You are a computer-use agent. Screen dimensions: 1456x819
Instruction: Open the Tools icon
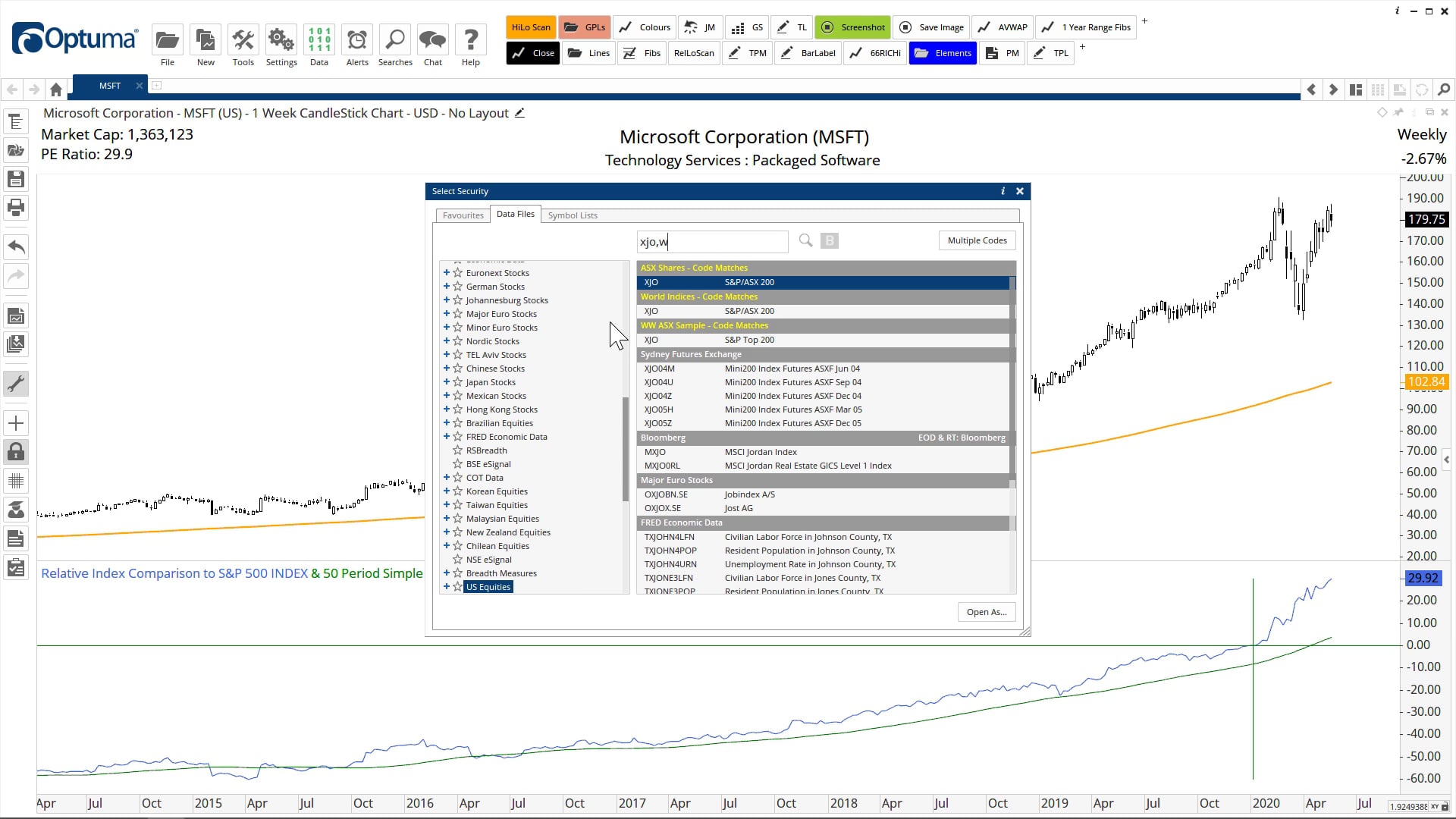[243, 39]
